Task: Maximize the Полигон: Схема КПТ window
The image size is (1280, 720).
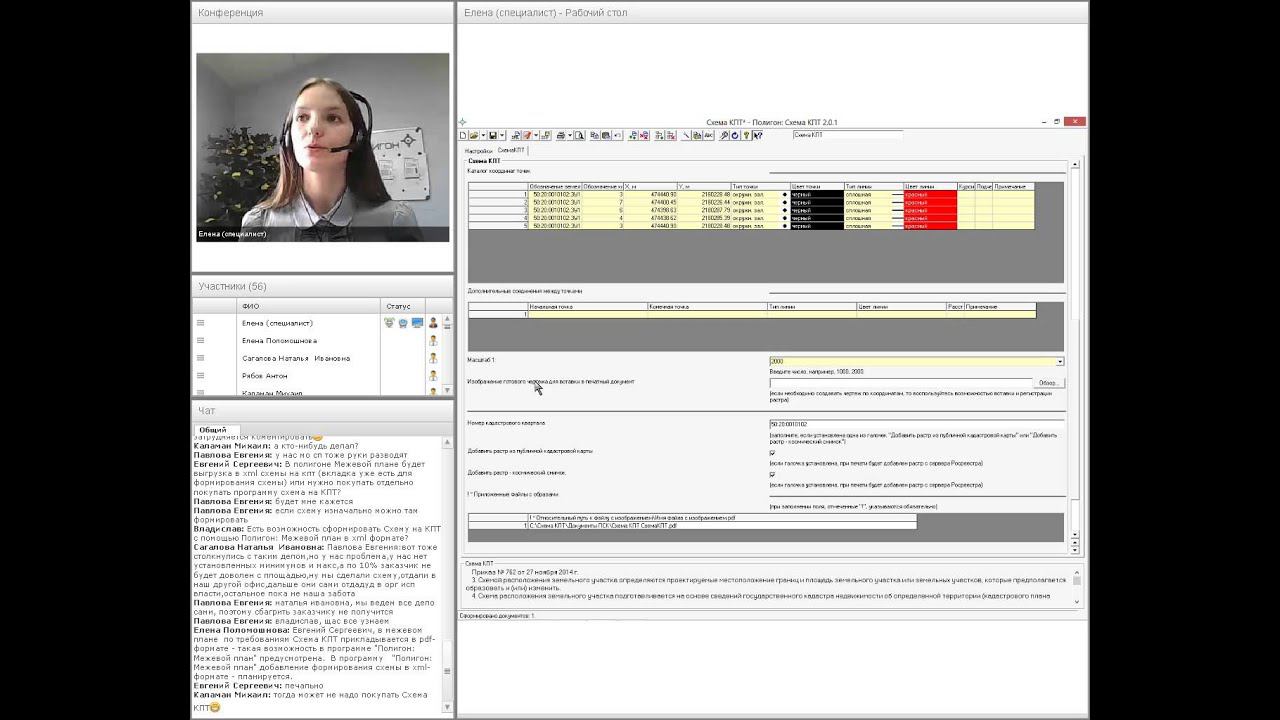Action: tap(1057, 122)
